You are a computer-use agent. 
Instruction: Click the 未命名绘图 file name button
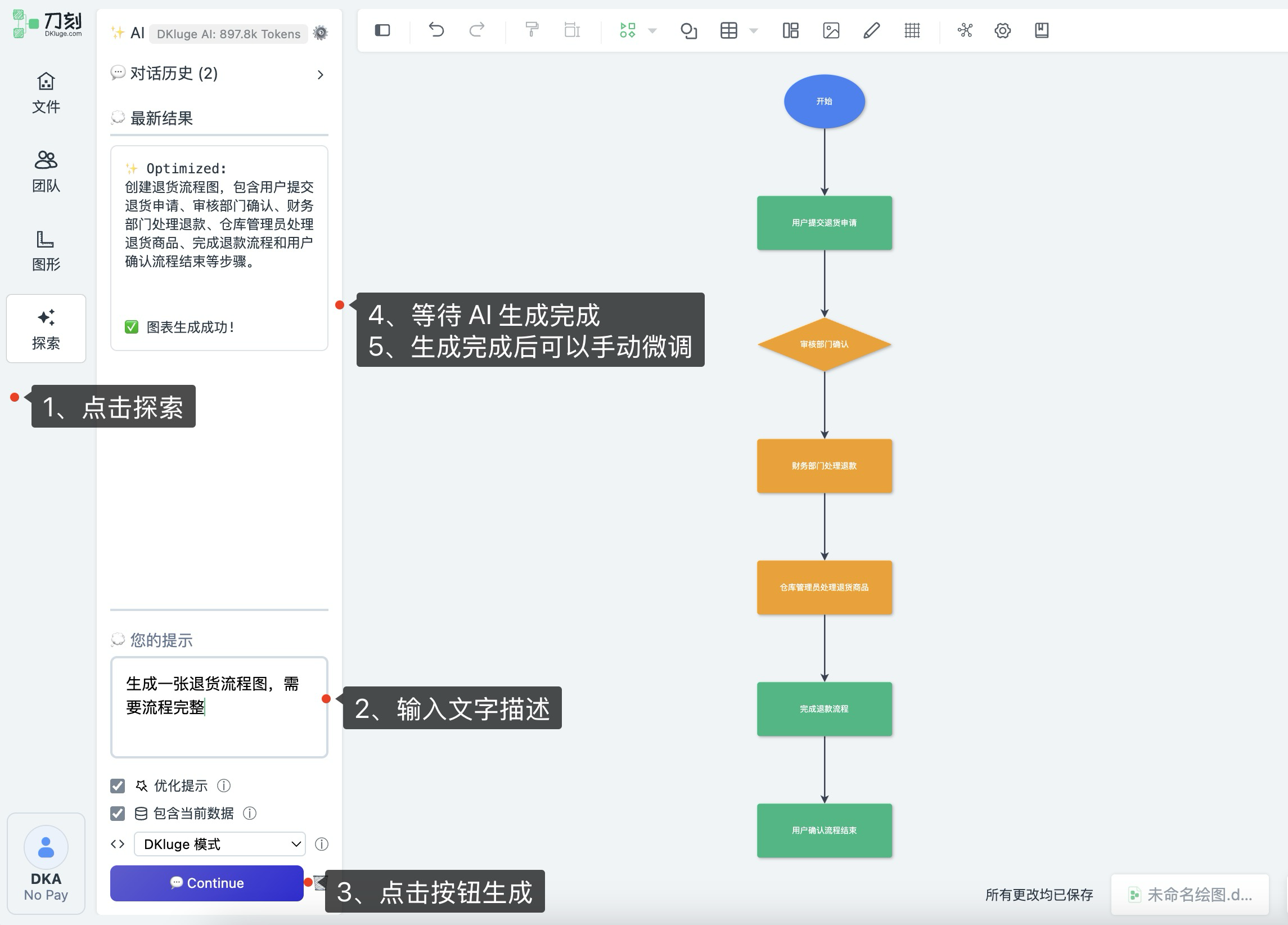point(1190,895)
